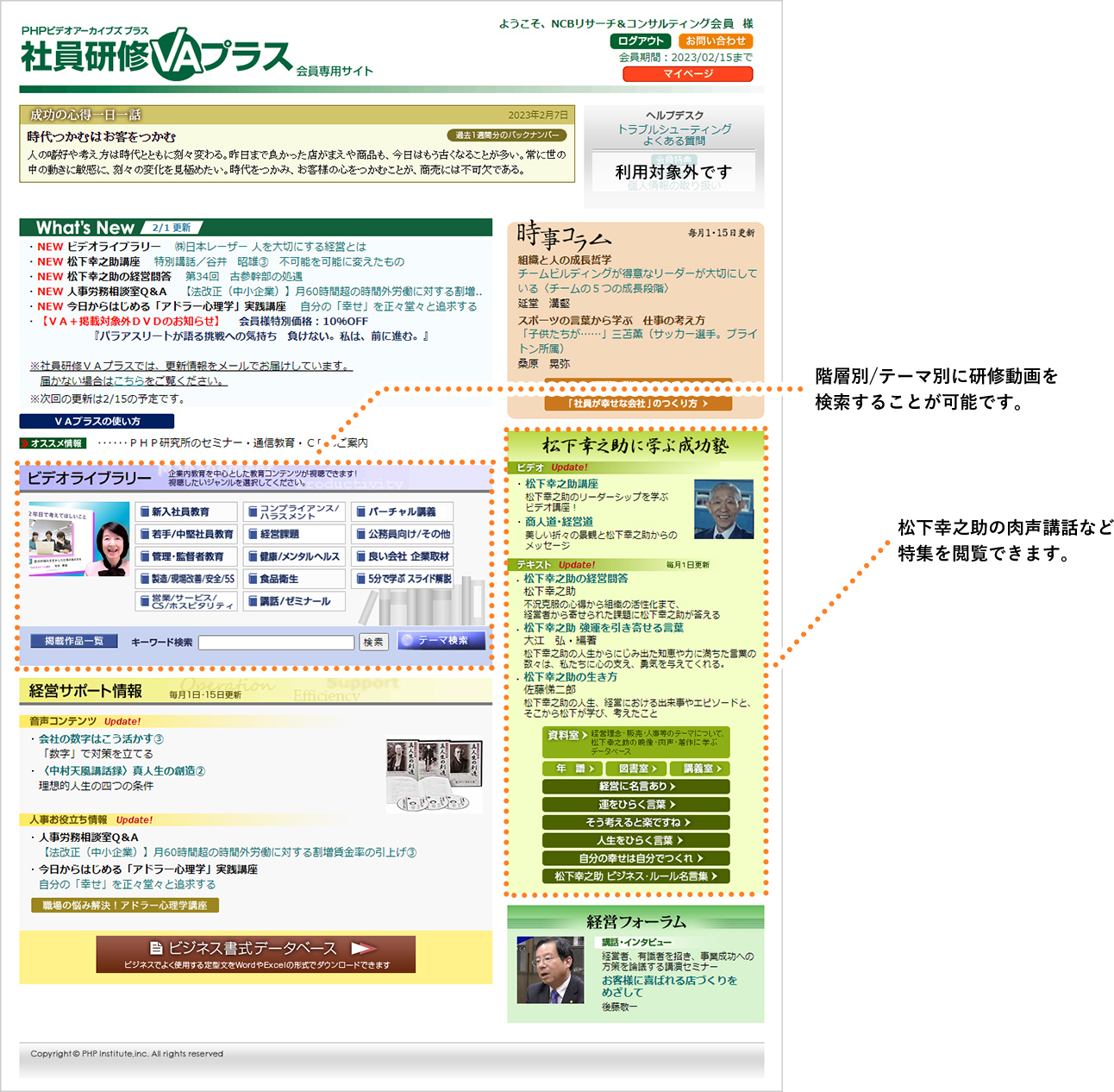Open トラブルシューティング help link

click(674, 129)
